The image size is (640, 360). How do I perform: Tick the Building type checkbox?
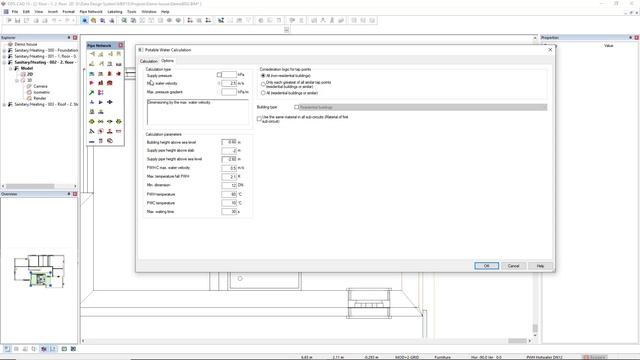pos(297,107)
